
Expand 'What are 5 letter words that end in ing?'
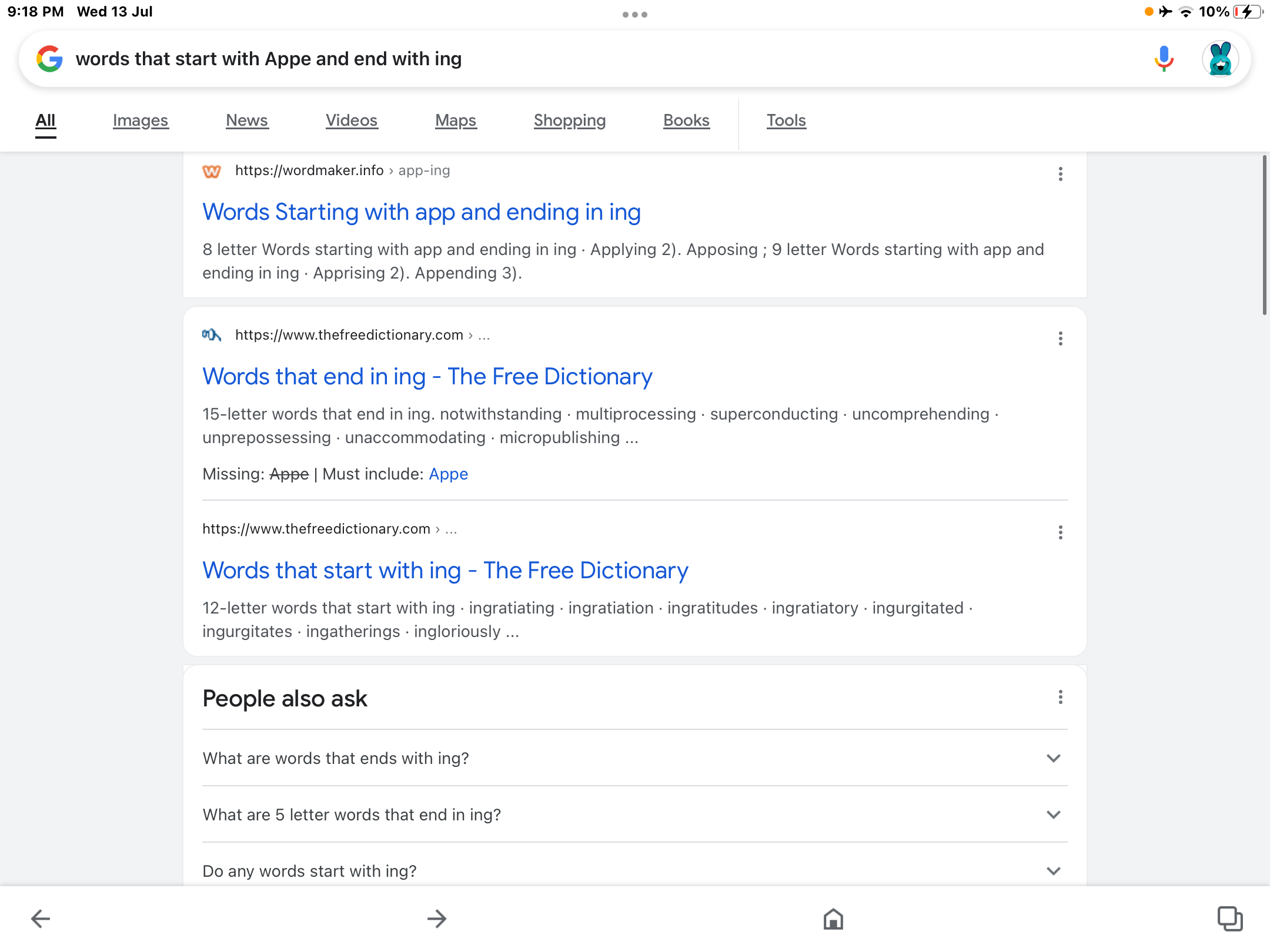tap(1053, 814)
